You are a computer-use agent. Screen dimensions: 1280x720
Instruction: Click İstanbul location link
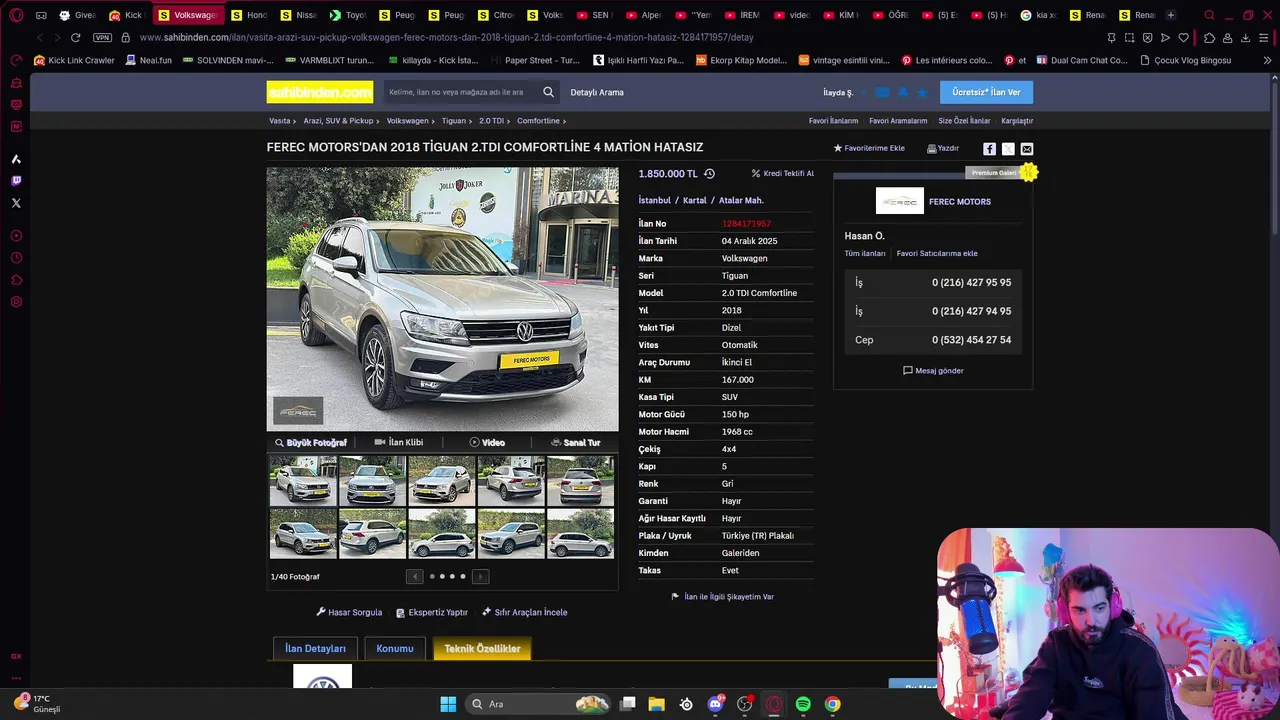coord(654,201)
